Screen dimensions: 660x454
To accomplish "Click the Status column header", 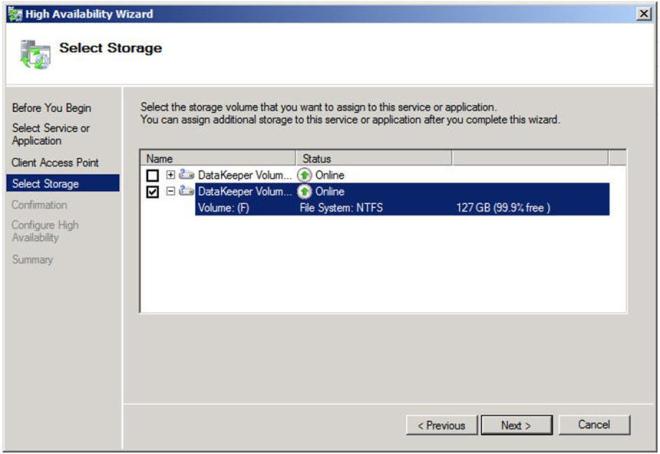I will click(373, 158).
